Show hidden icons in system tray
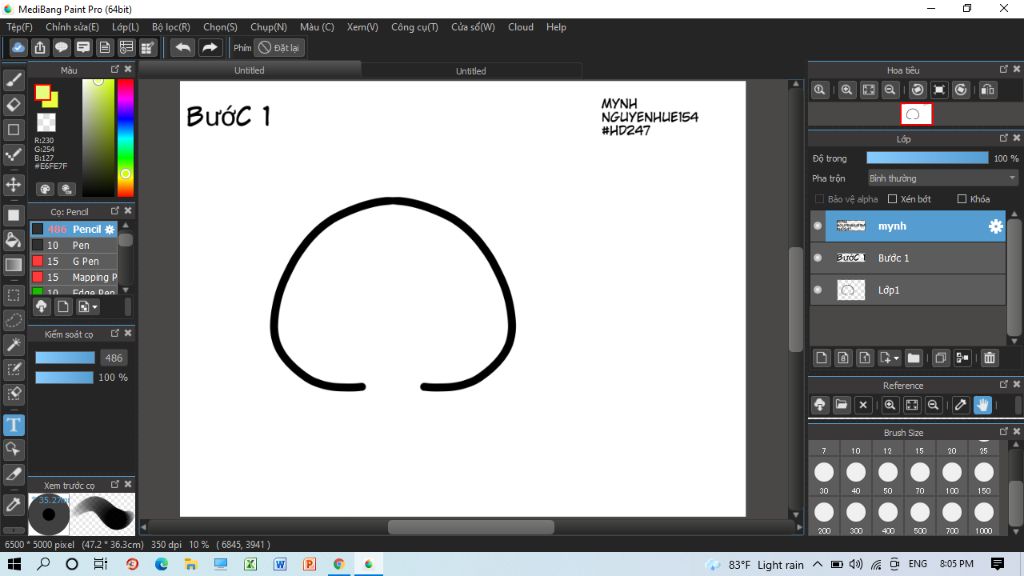Image resolution: width=1024 pixels, height=576 pixels. coord(818,564)
